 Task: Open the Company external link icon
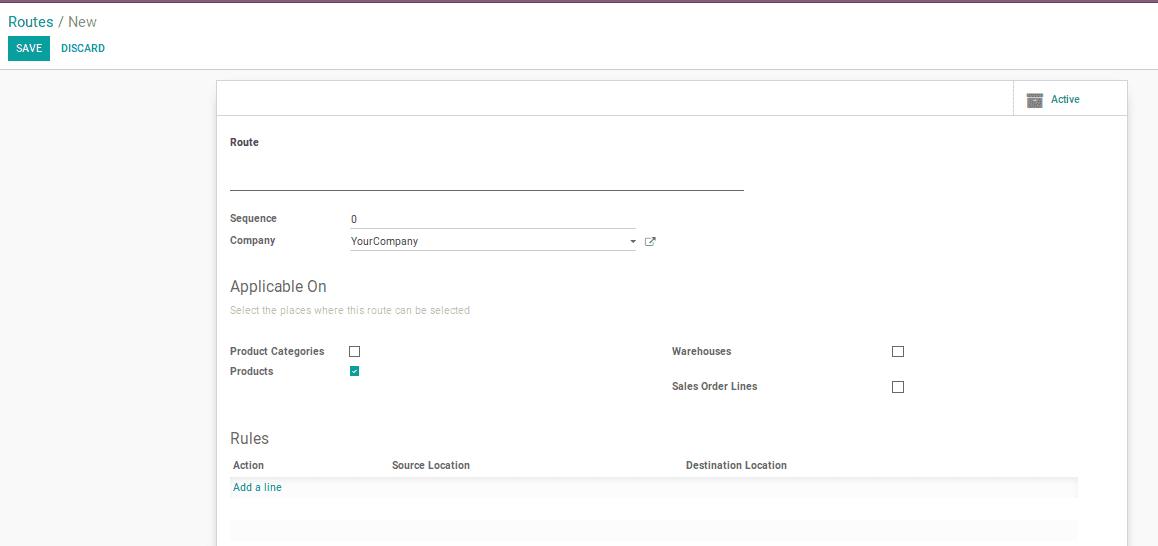coord(650,241)
